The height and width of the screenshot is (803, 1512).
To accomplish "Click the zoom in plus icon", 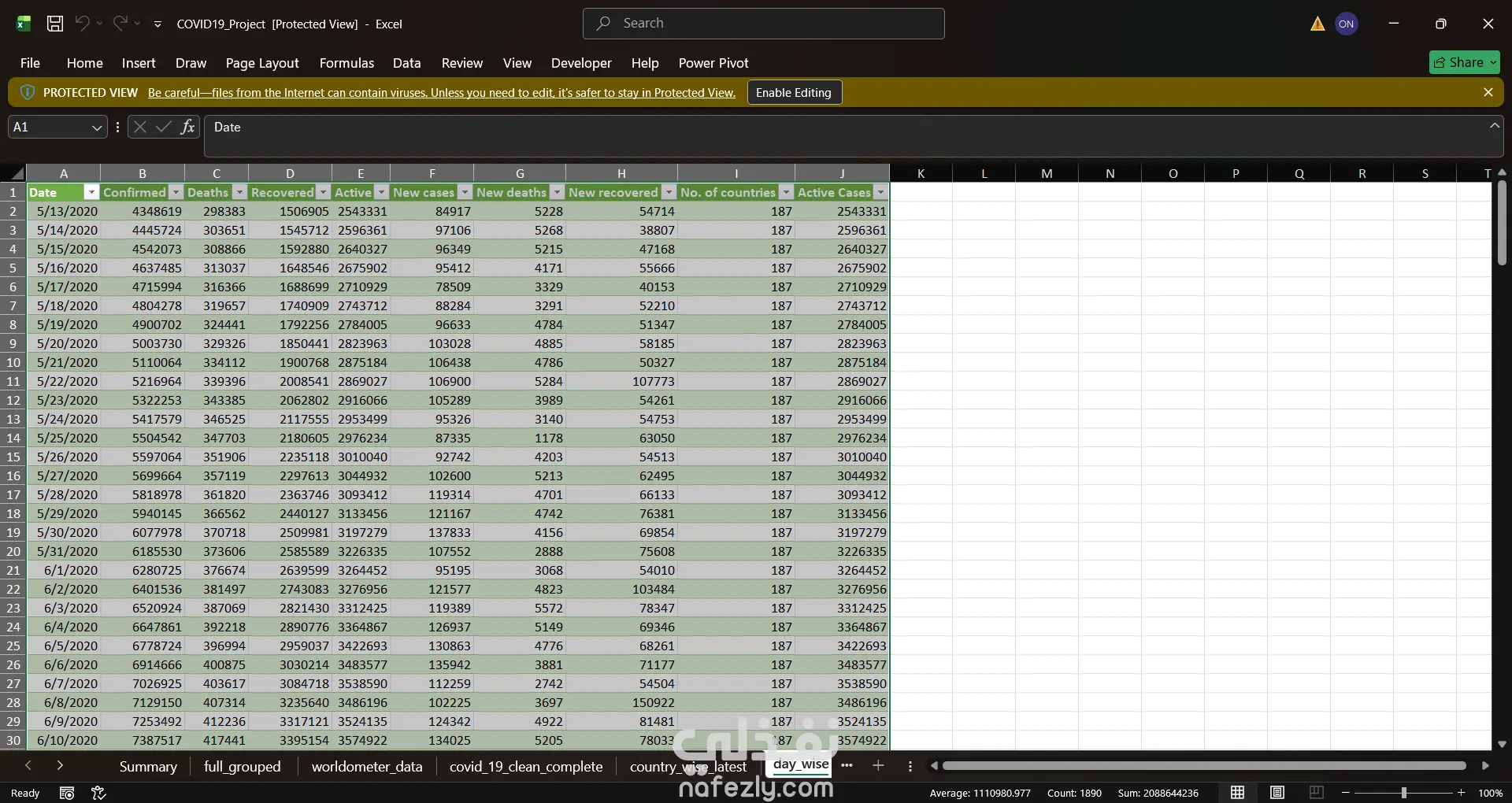I will [x=1462, y=793].
